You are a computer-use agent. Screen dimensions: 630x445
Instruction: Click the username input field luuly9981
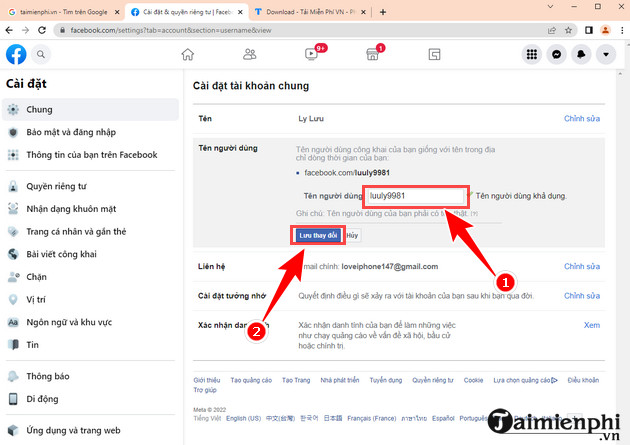(x=415, y=196)
